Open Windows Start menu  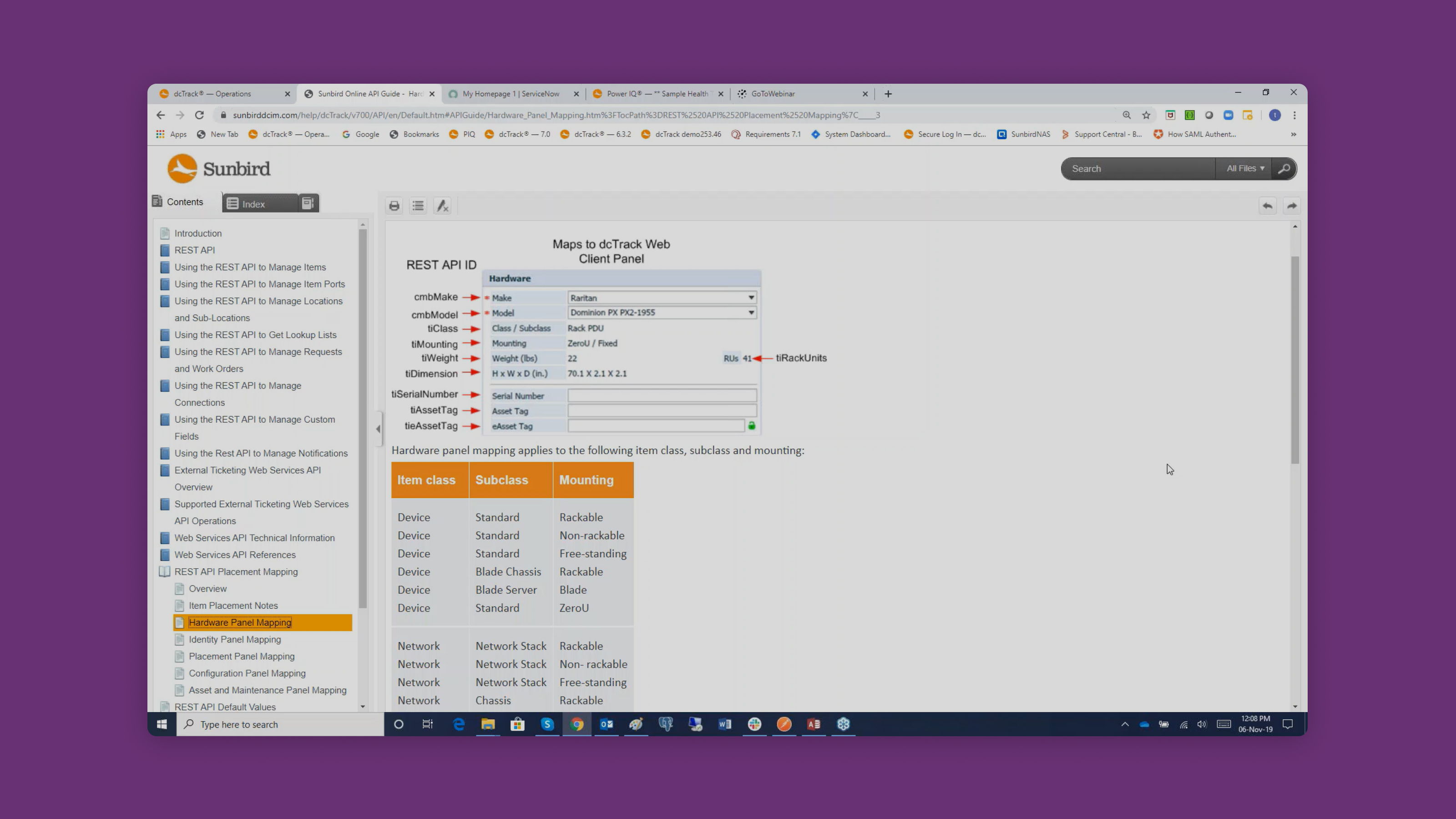pos(162,724)
